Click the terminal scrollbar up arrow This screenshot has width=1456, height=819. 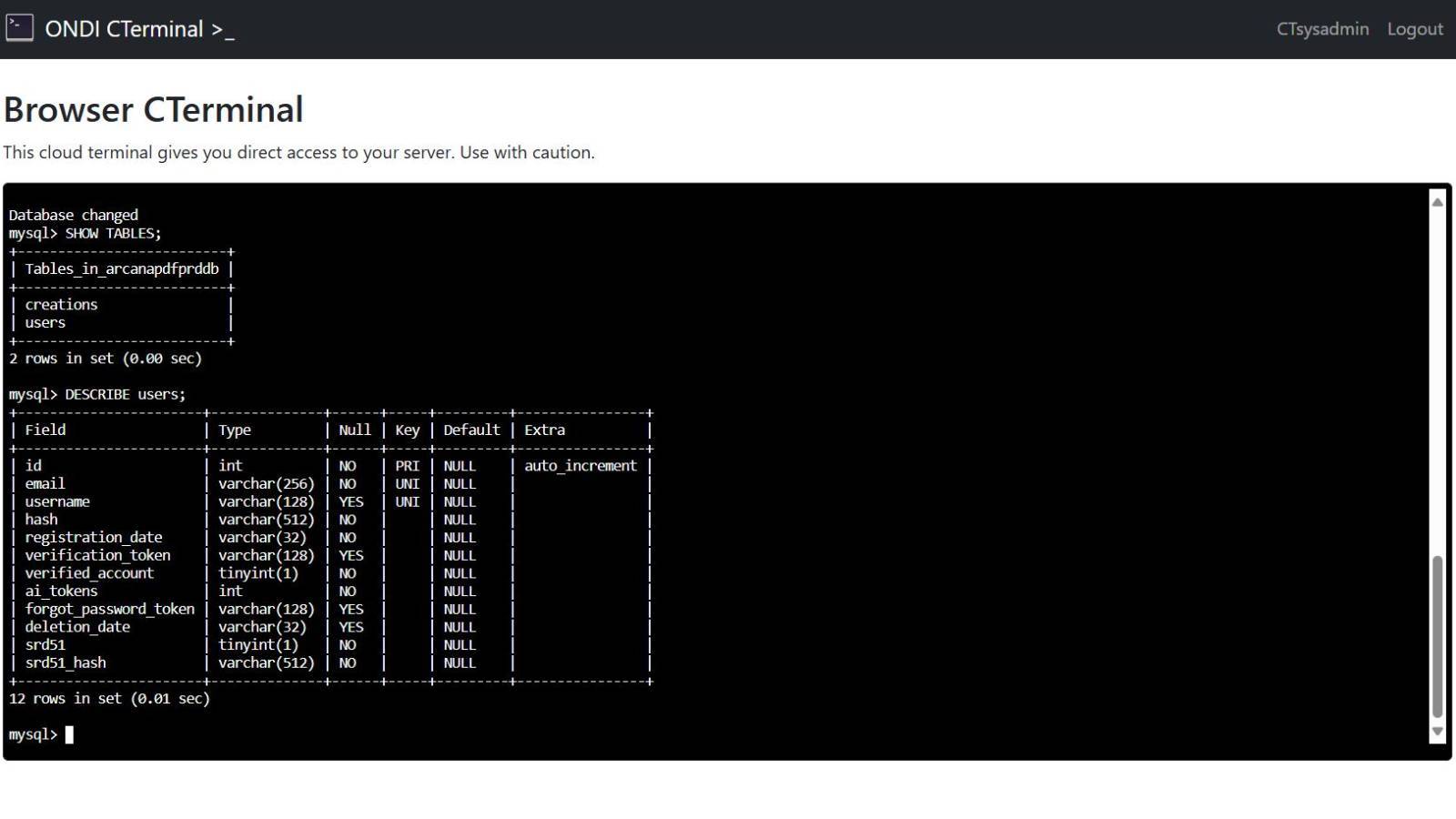(x=1437, y=202)
